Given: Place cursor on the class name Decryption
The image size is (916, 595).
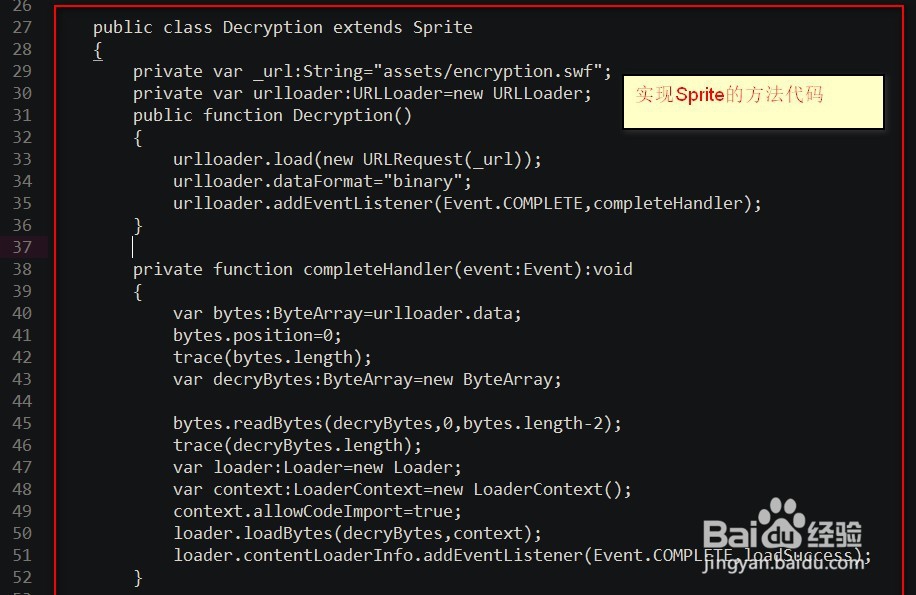Looking at the screenshot, I should [x=273, y=27].
